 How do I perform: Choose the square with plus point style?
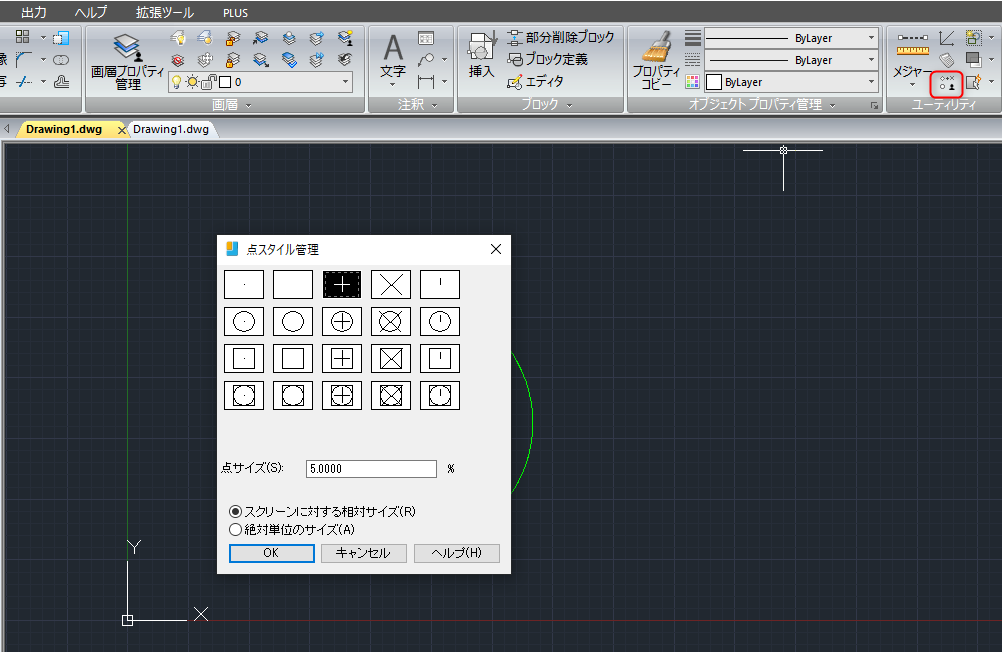(x=342, y=359)
